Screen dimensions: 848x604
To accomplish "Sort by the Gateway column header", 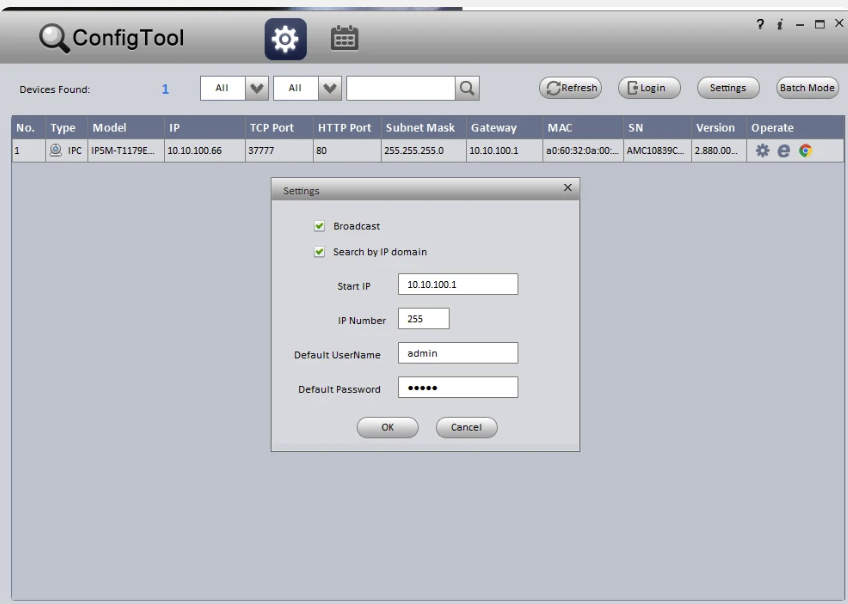I will pyautogui.click(x=505, y=128).
